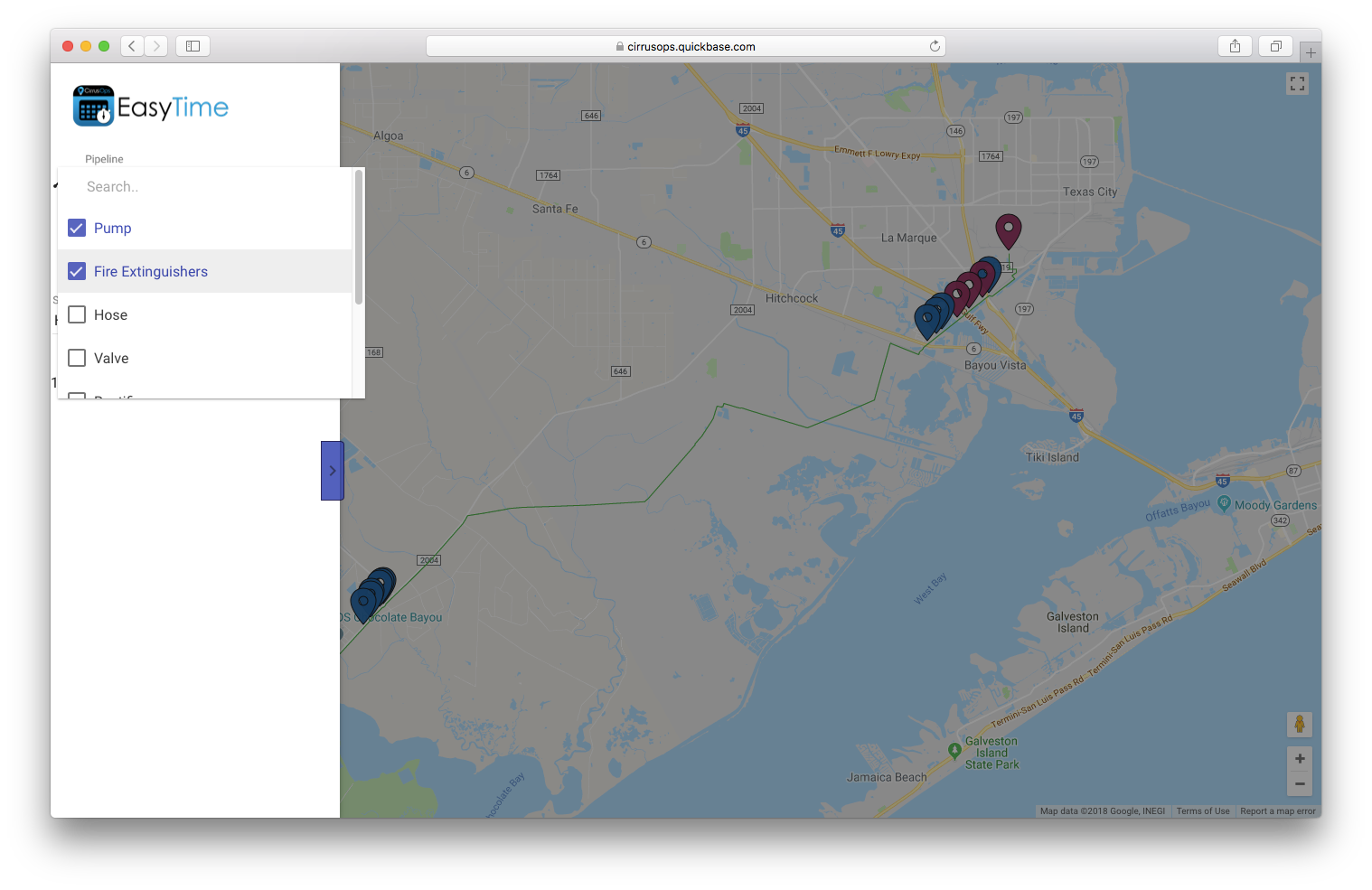This screenshot has width=1372, height=890.
Task: Zoom in using the plus icon
Action: click(1299, 758)
